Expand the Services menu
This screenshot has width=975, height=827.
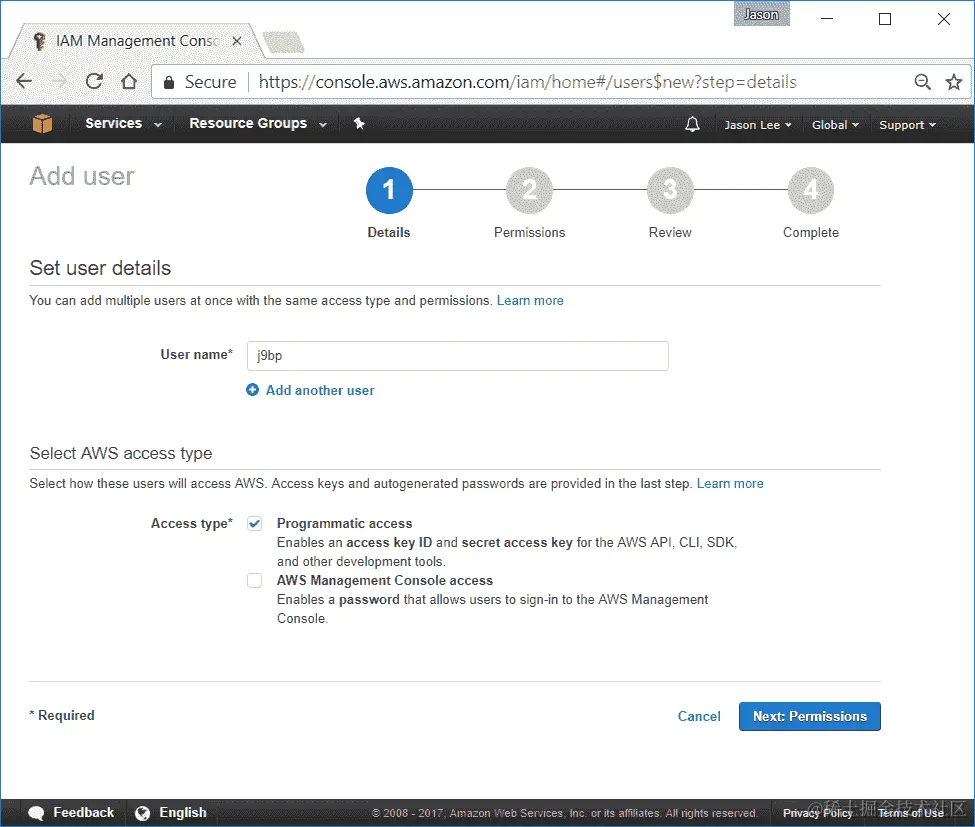pos(123,124)
